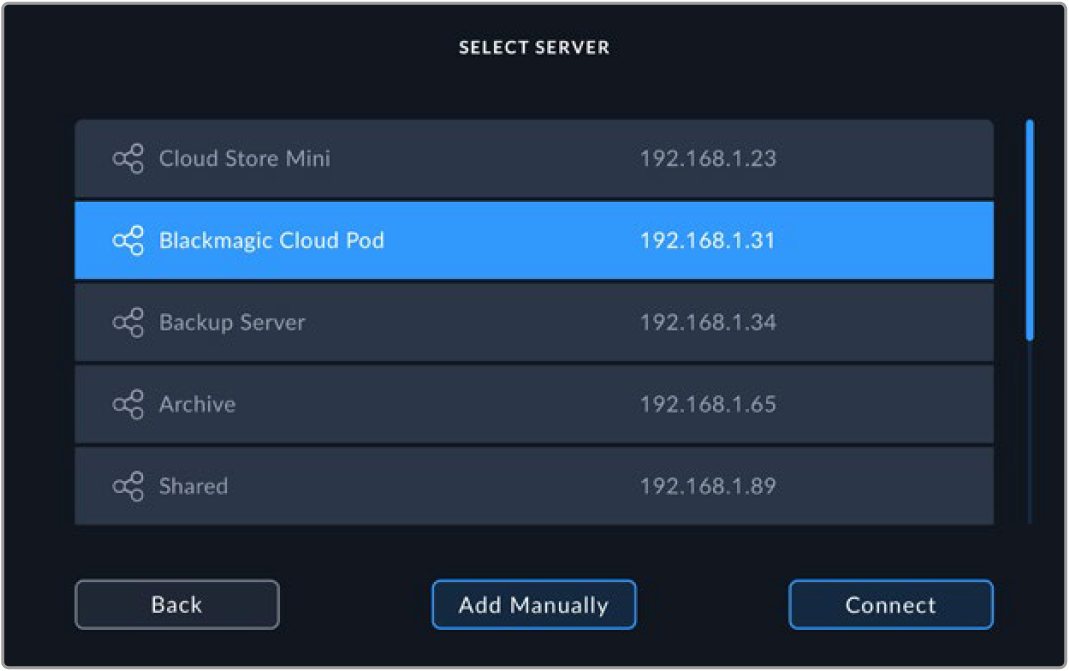Image resolution: width=1069 pixels, height=671 pixels.
Task: Click the share icon beside Archive
Action: 128,404
